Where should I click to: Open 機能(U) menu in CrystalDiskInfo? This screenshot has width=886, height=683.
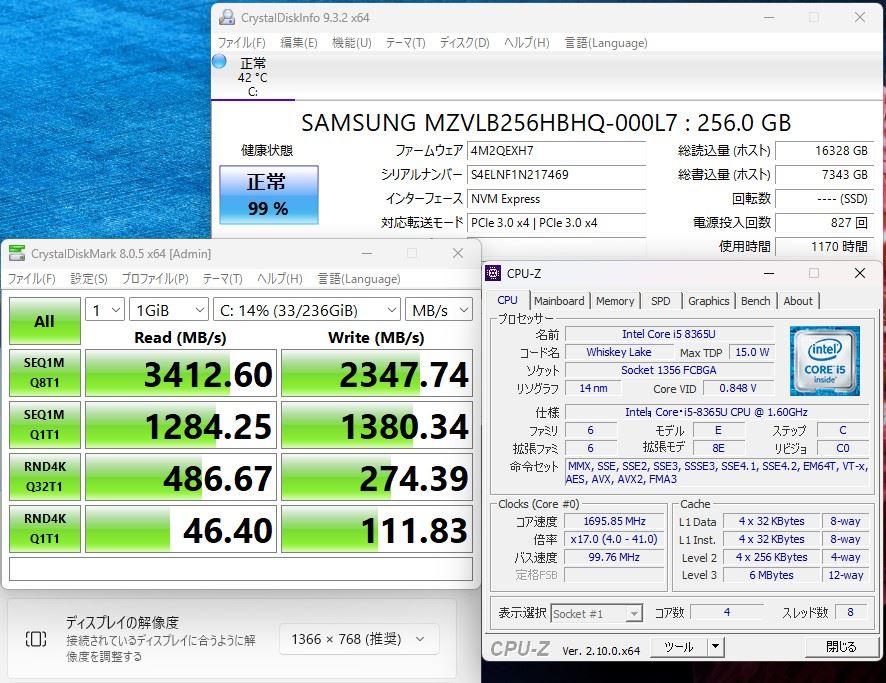[351, 43]
